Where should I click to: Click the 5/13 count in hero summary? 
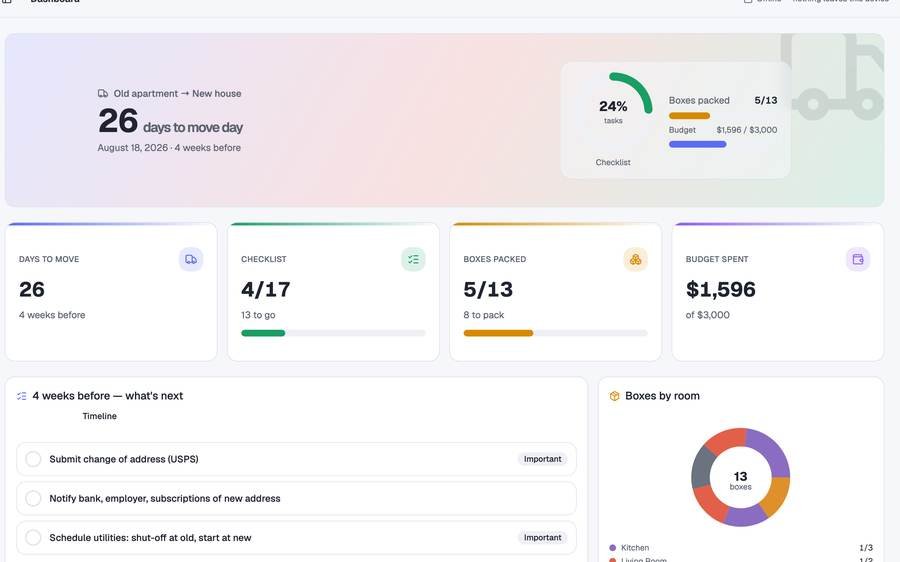(x=766, y=100)
